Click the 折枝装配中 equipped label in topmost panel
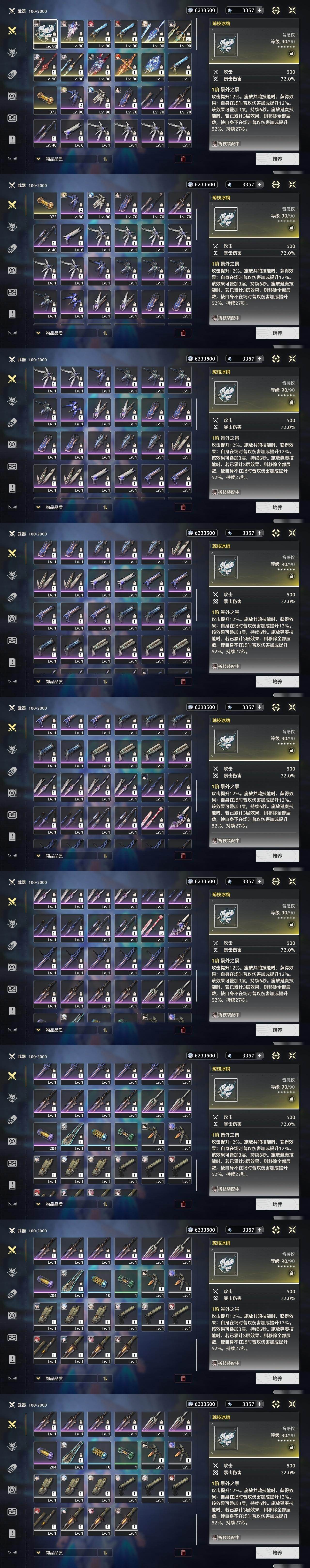Image resolution: width=310 pixels, height=1568 pixels. point(226,144)
